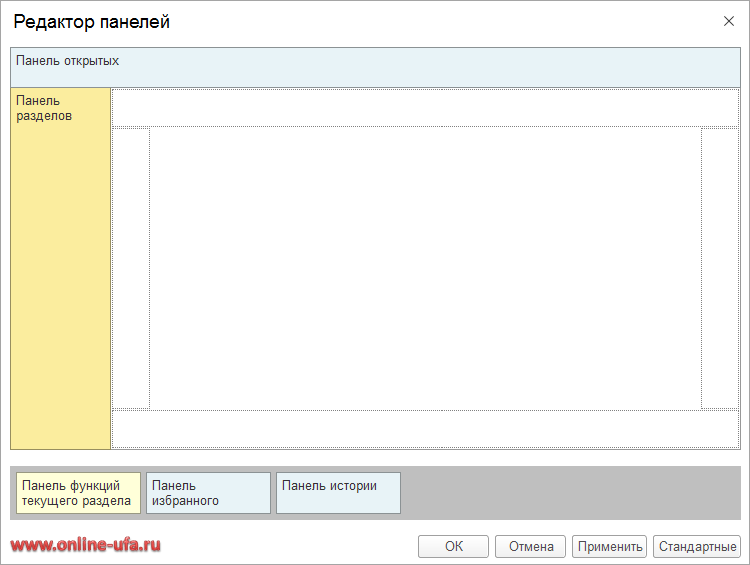Click the Редактор панелей title text

coord(91,22)
